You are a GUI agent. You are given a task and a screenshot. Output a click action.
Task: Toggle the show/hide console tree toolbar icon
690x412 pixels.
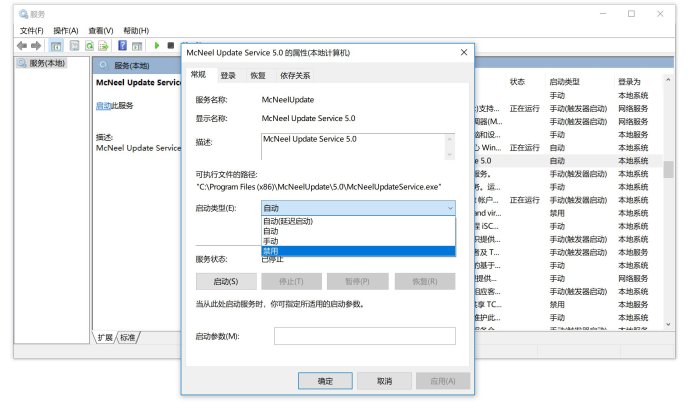(56, 45)
